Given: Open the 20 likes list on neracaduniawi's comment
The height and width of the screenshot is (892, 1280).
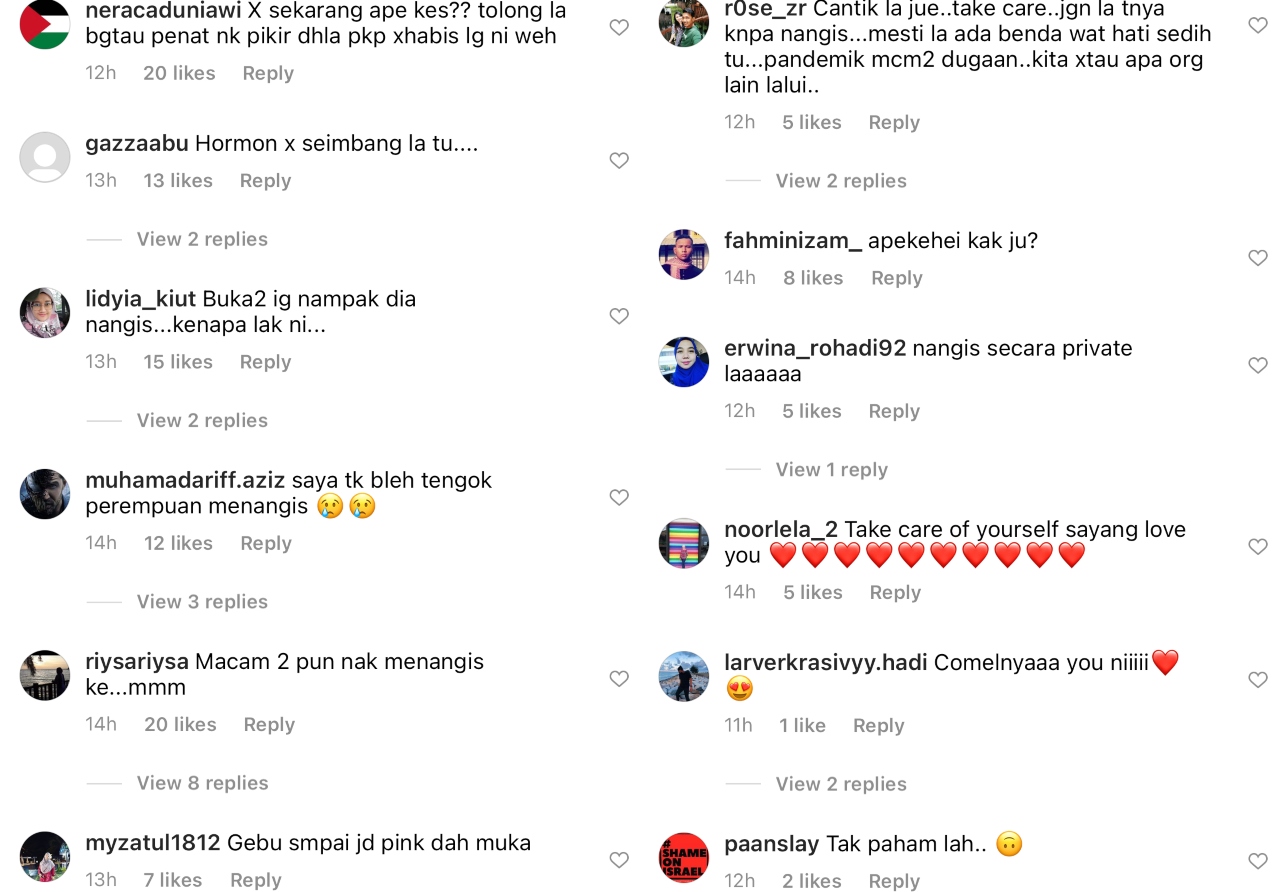Looking at the screenshot, I should point(179,73).
